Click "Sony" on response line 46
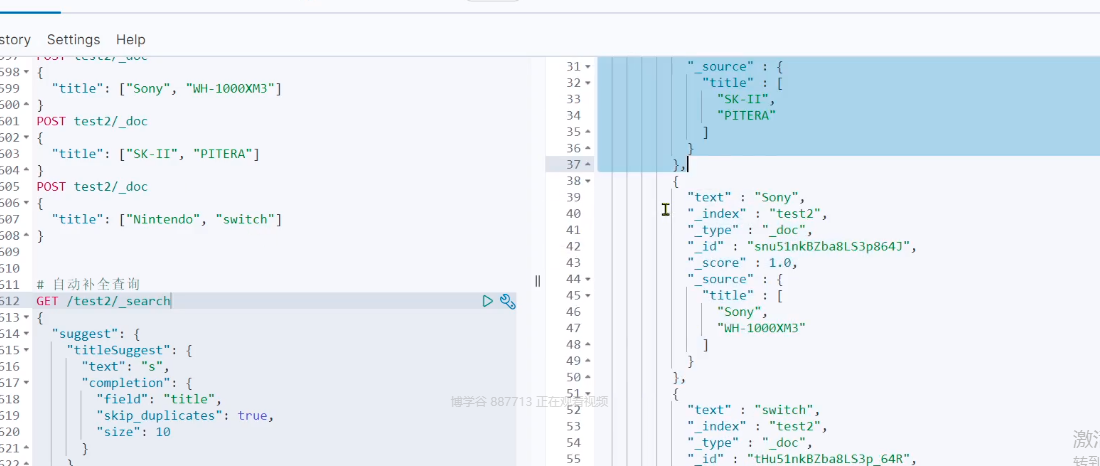The height and width of the screenshot is (466, 1100). [743, 312]
